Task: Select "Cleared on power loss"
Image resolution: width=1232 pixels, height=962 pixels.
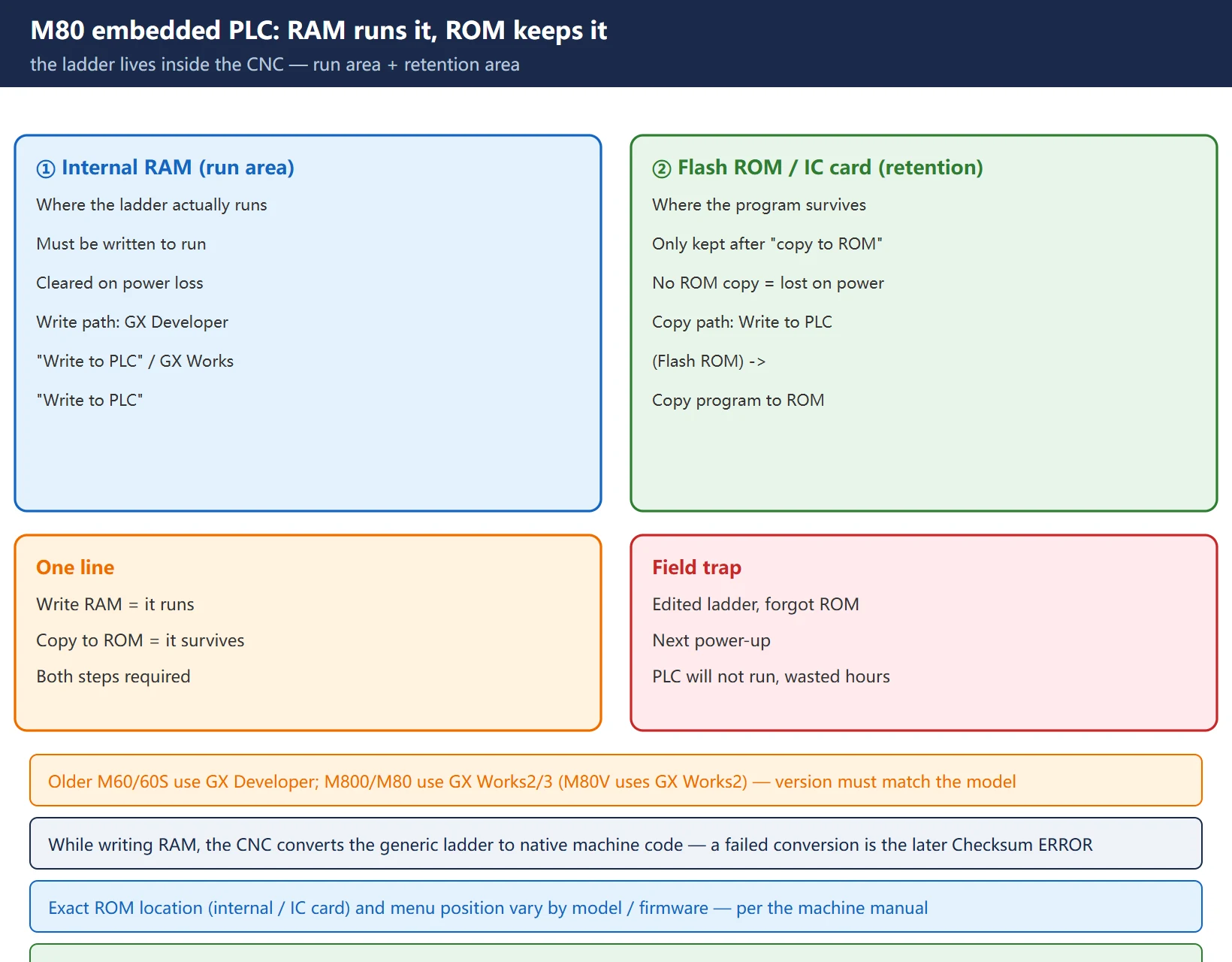Action: [x=119, y=283]
